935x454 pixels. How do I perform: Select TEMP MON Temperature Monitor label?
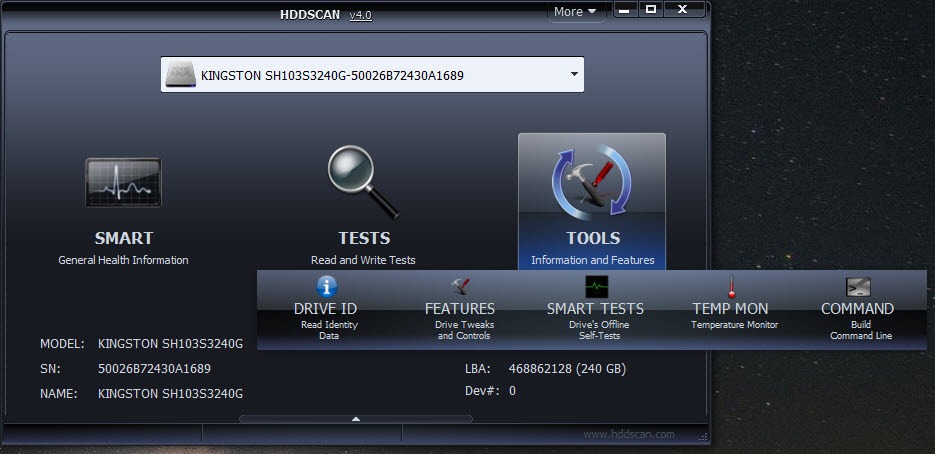pyautogui.click(x=735, y=325)
